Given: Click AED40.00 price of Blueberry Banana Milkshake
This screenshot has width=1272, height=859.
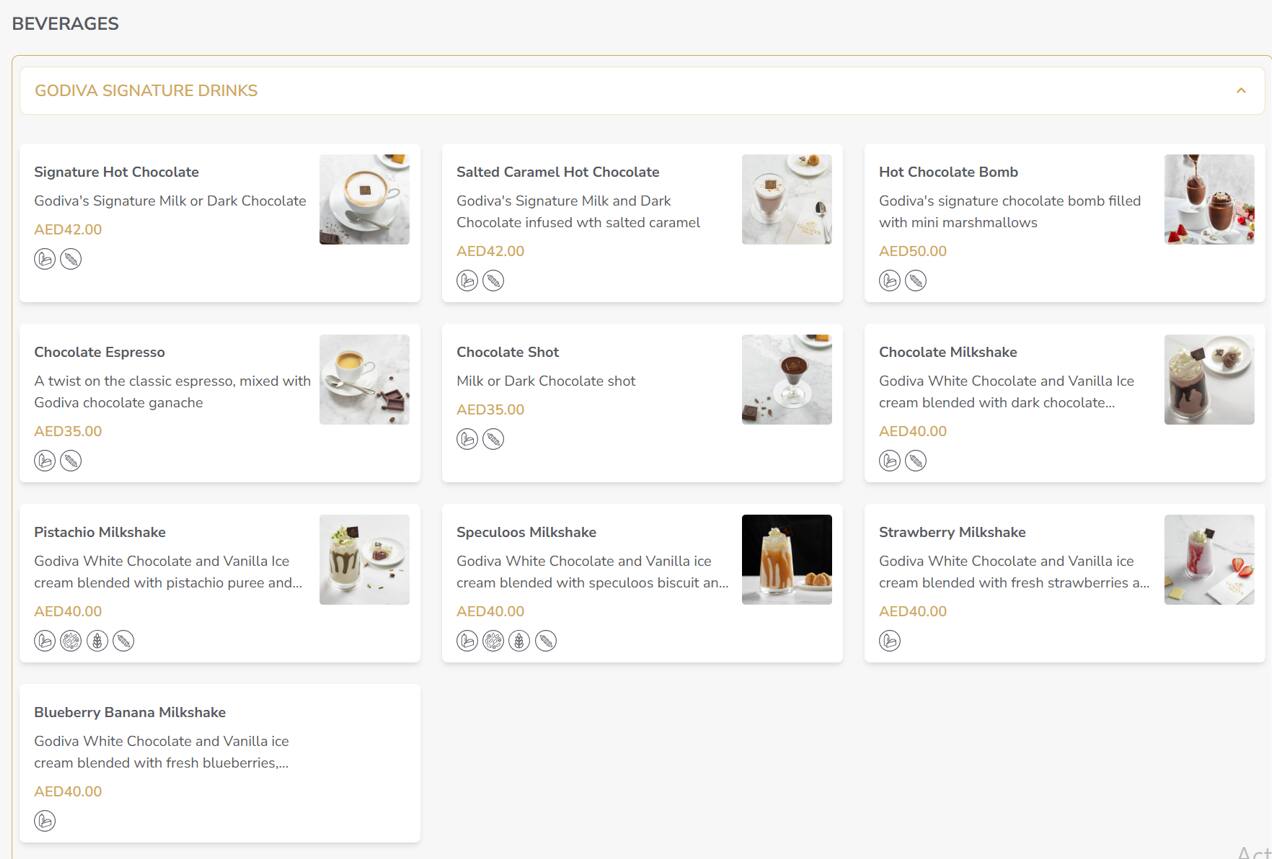Looking at the screenshot, I should pos(68,791).
